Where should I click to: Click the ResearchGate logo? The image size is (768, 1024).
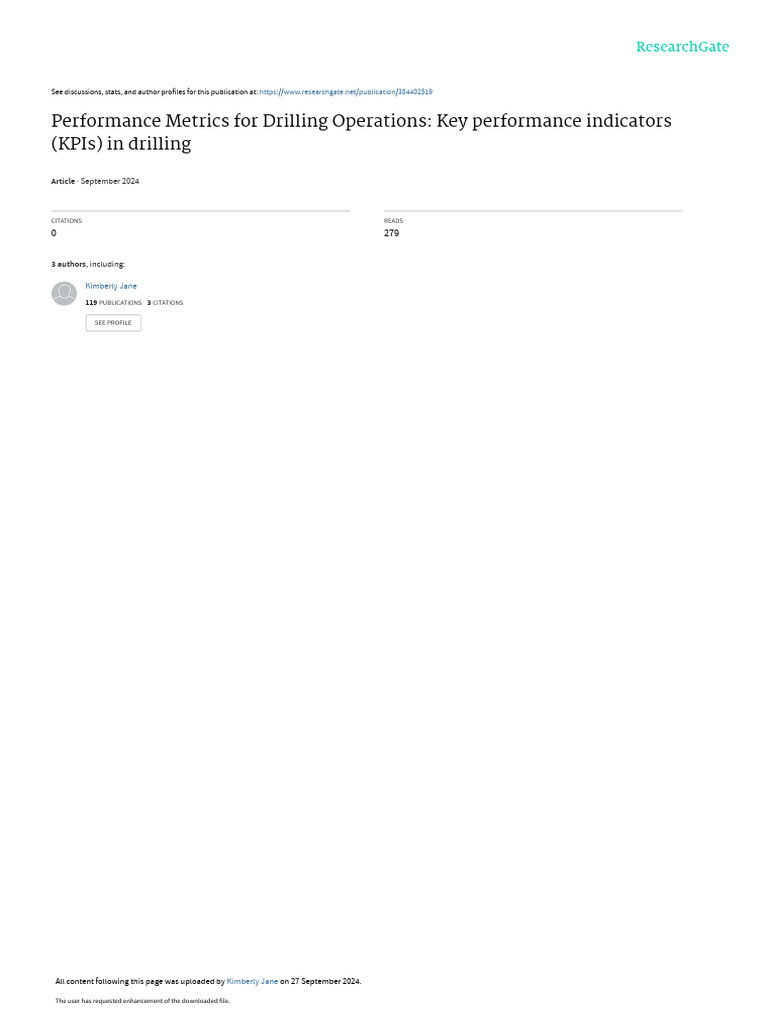tap(682, 47)
